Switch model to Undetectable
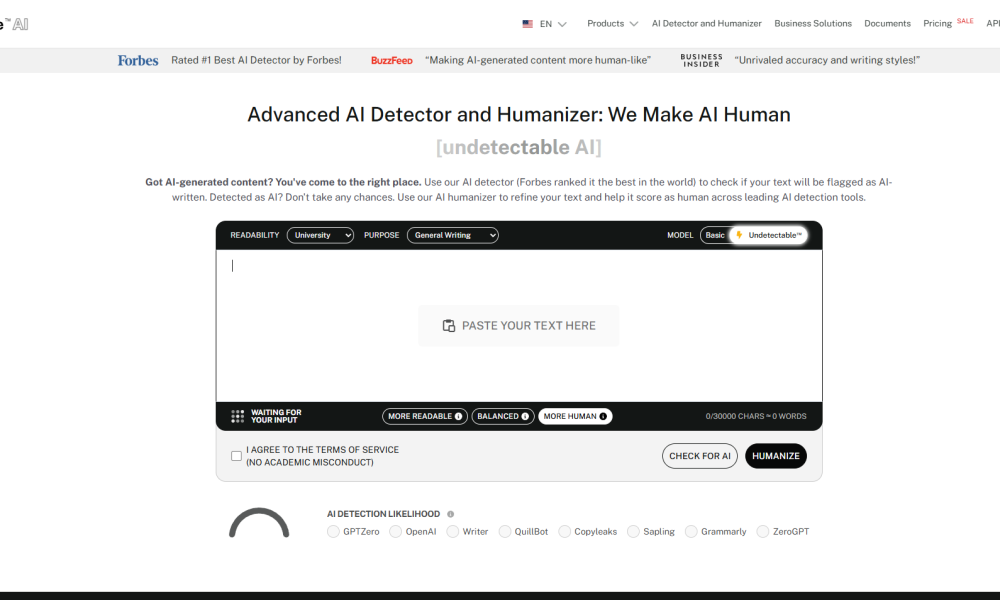 tap(768, 235)
